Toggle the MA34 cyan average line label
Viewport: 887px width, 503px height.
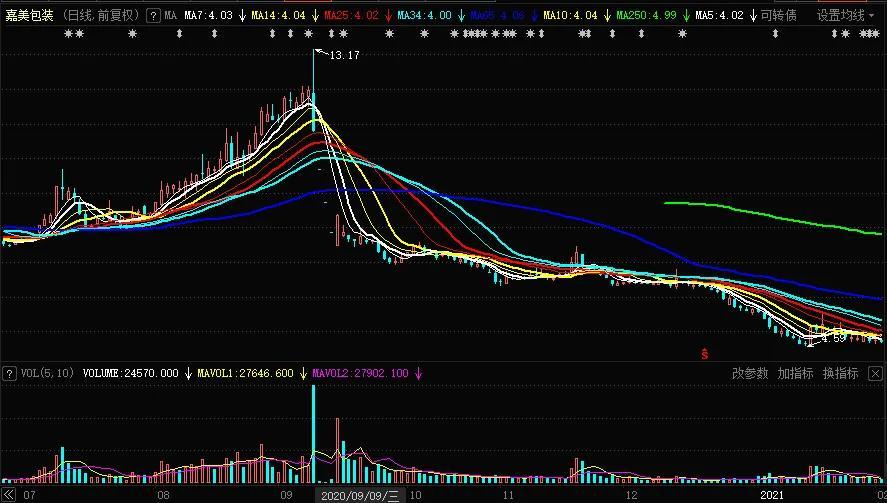[x=424, y=16]
